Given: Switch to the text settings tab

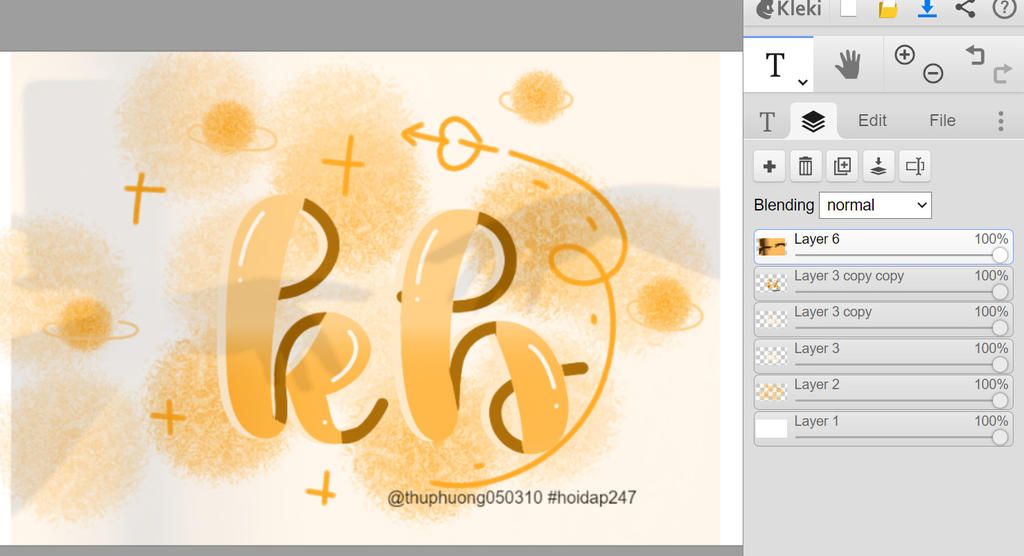Looking at the screenshot, I should click(x=767, y=121).
